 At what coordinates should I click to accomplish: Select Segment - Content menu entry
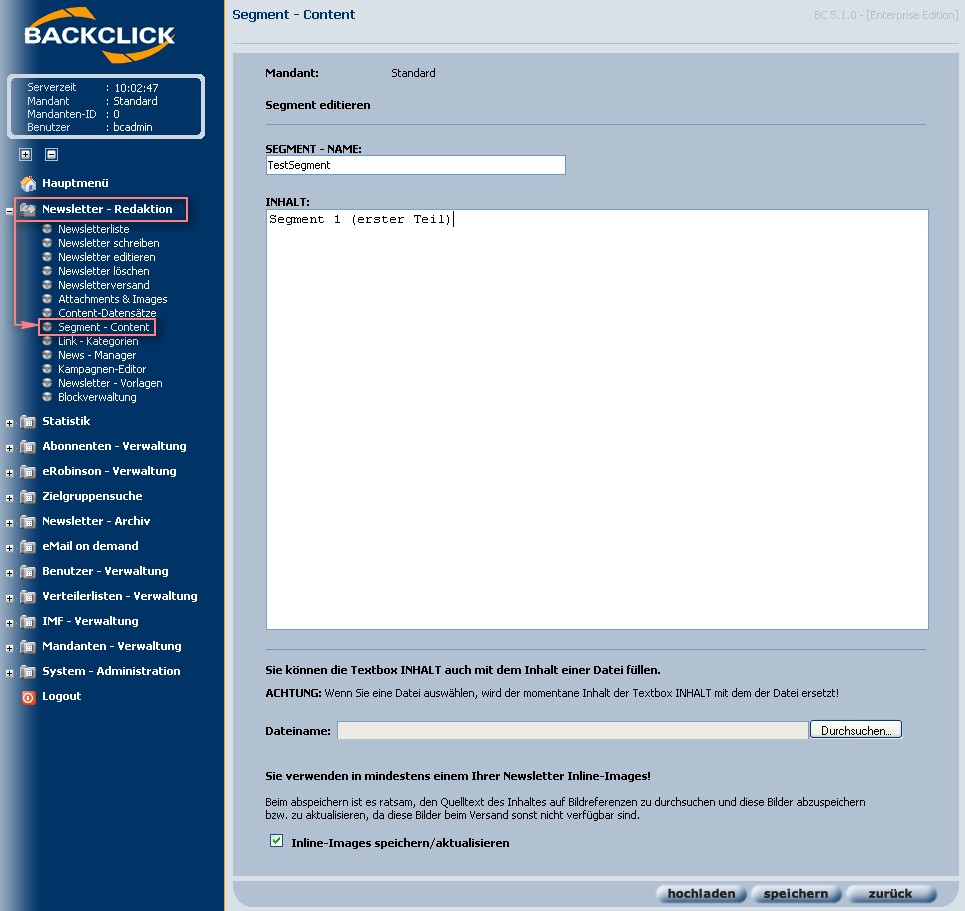tap(103, 327)
